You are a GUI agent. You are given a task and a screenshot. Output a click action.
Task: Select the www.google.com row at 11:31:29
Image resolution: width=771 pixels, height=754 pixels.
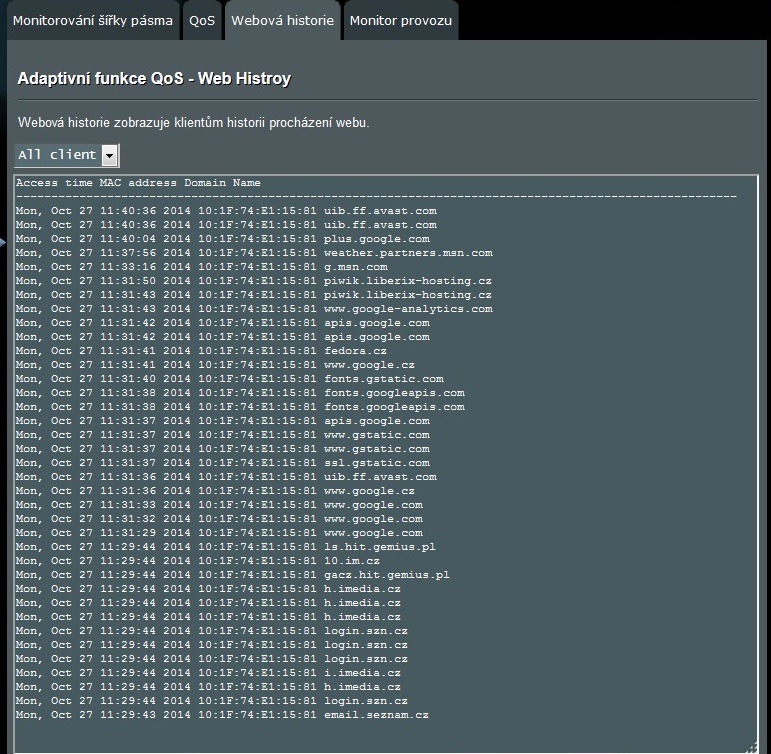(219, 533)
